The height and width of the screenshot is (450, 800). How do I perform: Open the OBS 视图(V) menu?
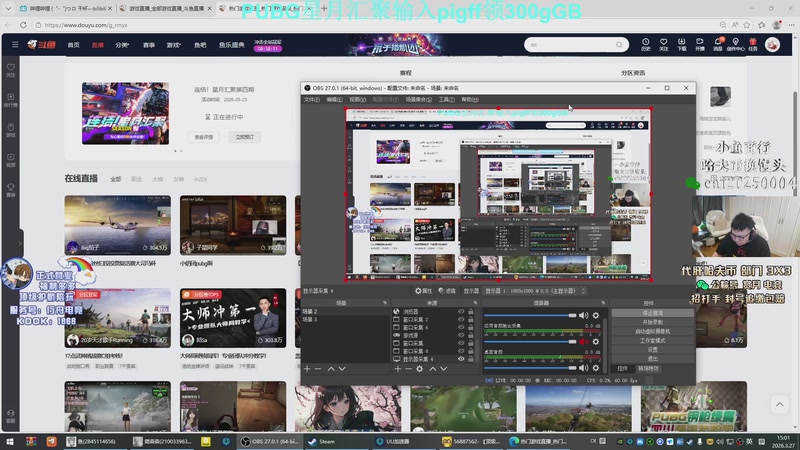357,99
